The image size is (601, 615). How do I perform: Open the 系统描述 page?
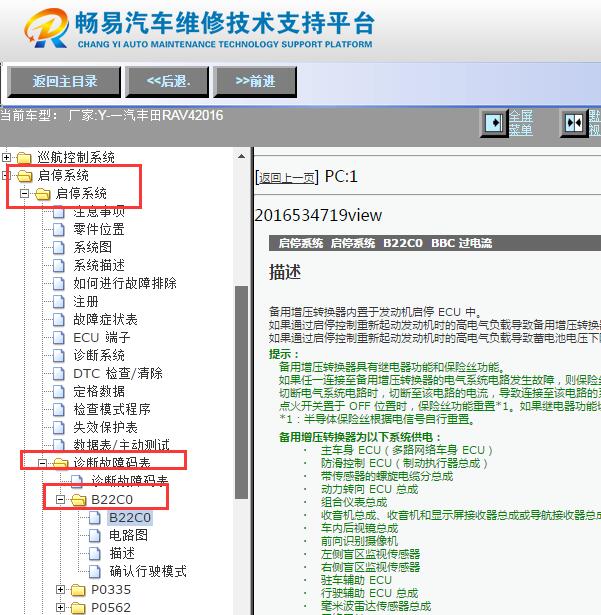[x=99, y=265]
